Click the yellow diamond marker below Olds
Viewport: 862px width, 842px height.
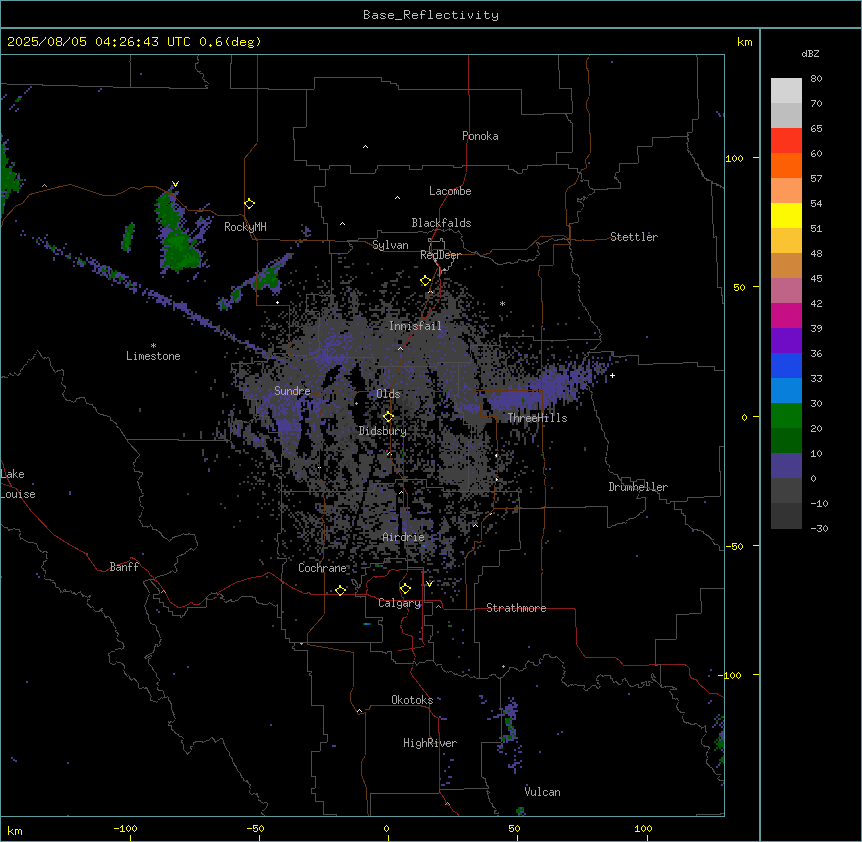point(388,417)
